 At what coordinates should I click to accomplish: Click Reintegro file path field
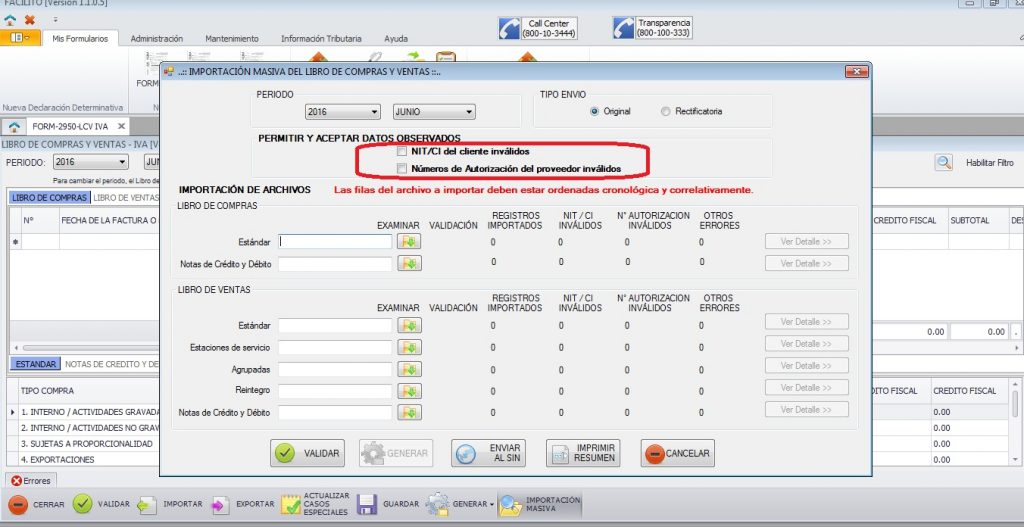(335, 391)
